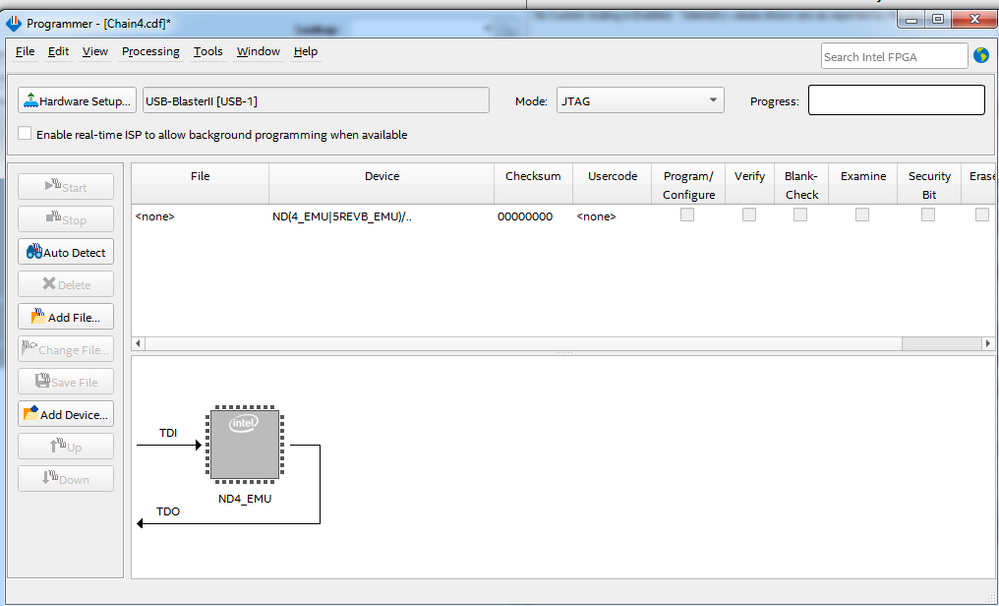Tick the Erase checkbox in device row
This screenshot has width=999, height=606.
click(x=982, y=215)
